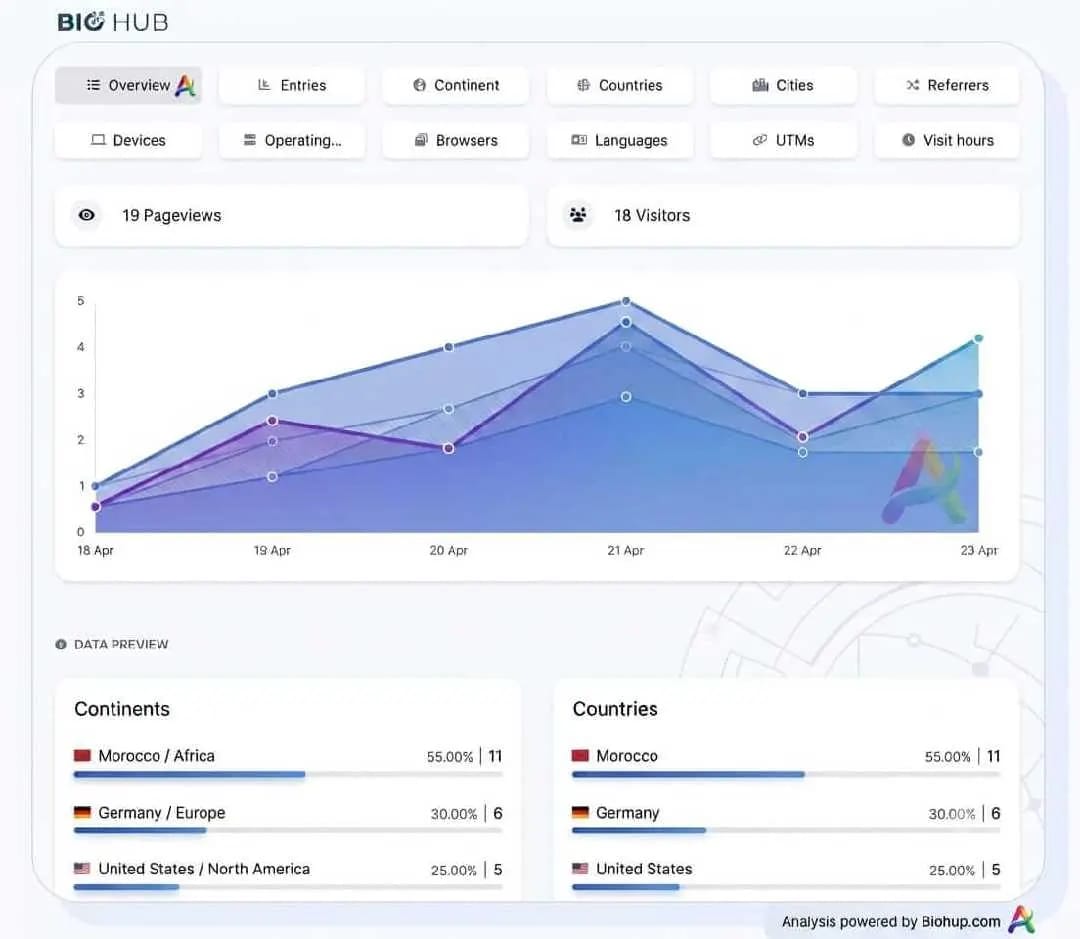The image size is (1080, 939).
Task: Open the Languages tab
Action: (x=619, y=141)
